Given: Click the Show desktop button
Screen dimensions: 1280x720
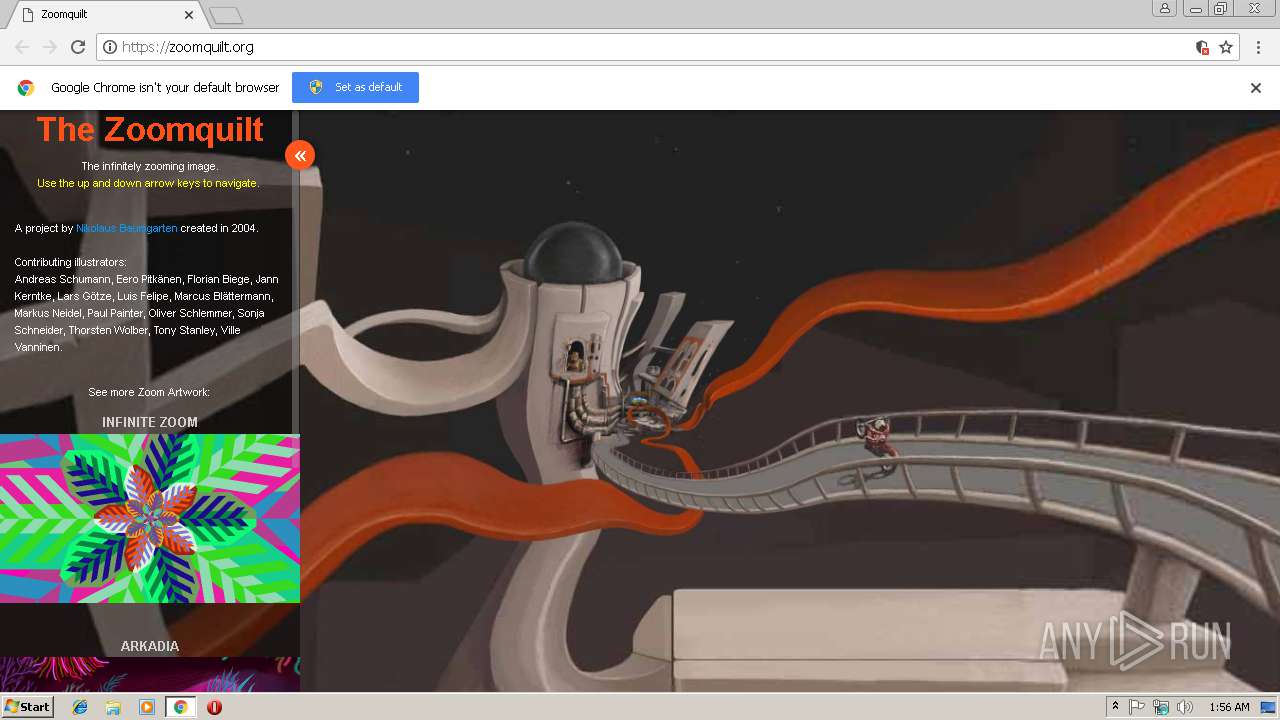Looking at the screenshot, I should tap(1269, 707).
